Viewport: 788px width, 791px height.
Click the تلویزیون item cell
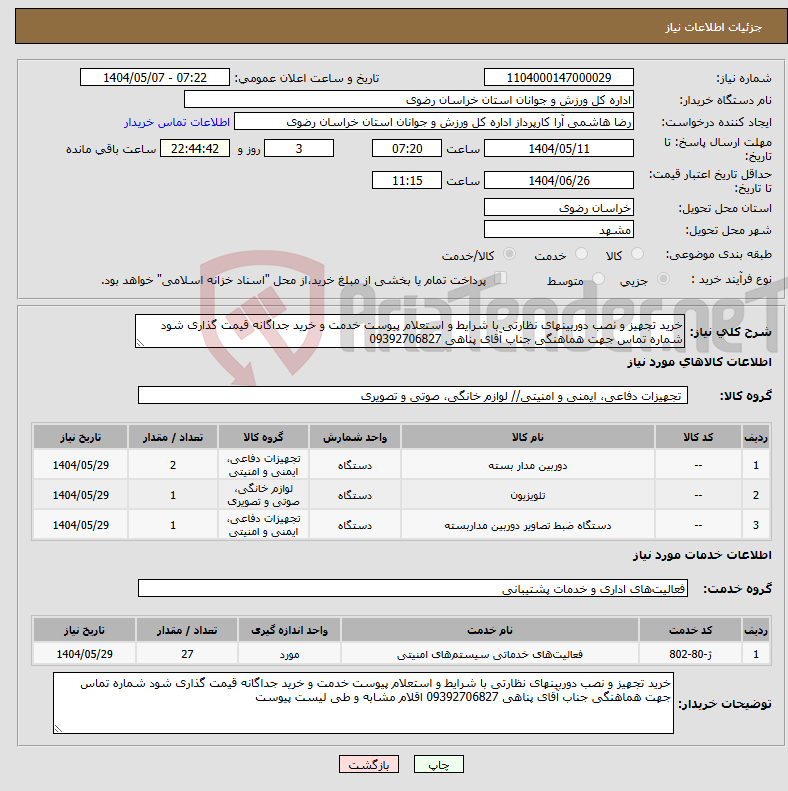[528, 495]
